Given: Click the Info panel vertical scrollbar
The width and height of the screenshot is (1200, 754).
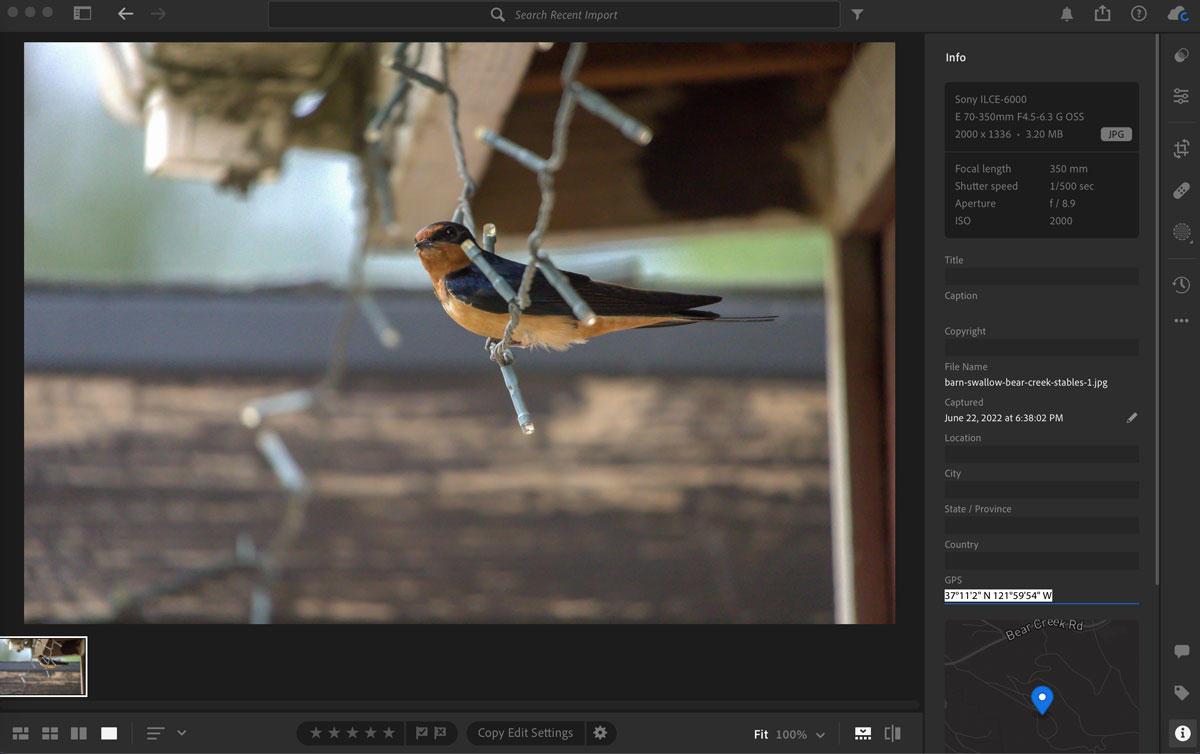Looking at the screenshot, I should click(1158, 310).
